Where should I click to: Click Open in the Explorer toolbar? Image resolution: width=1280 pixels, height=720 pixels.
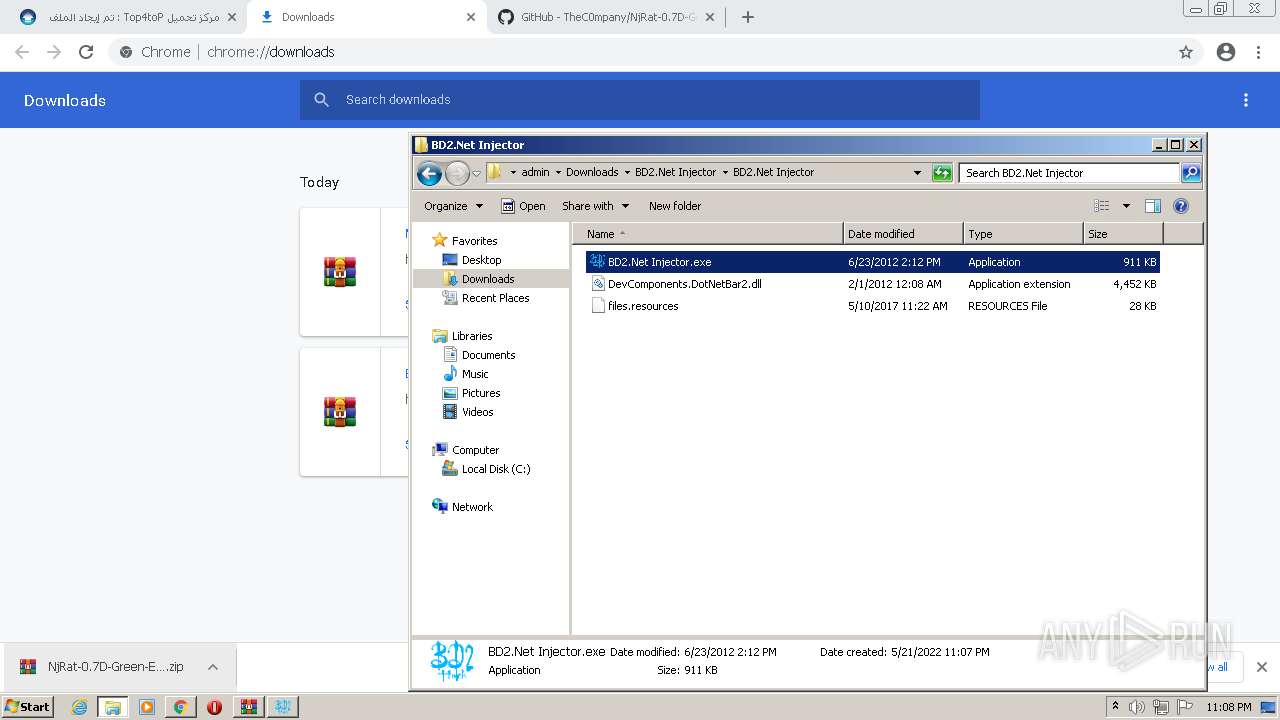(x=523, y=206)
